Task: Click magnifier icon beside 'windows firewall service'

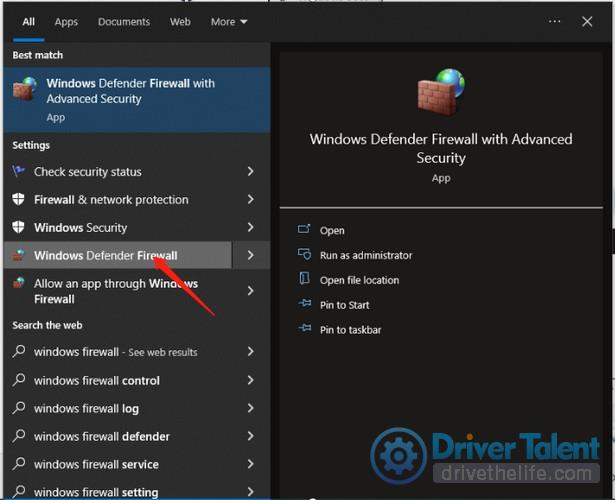Action: (18, 464)
